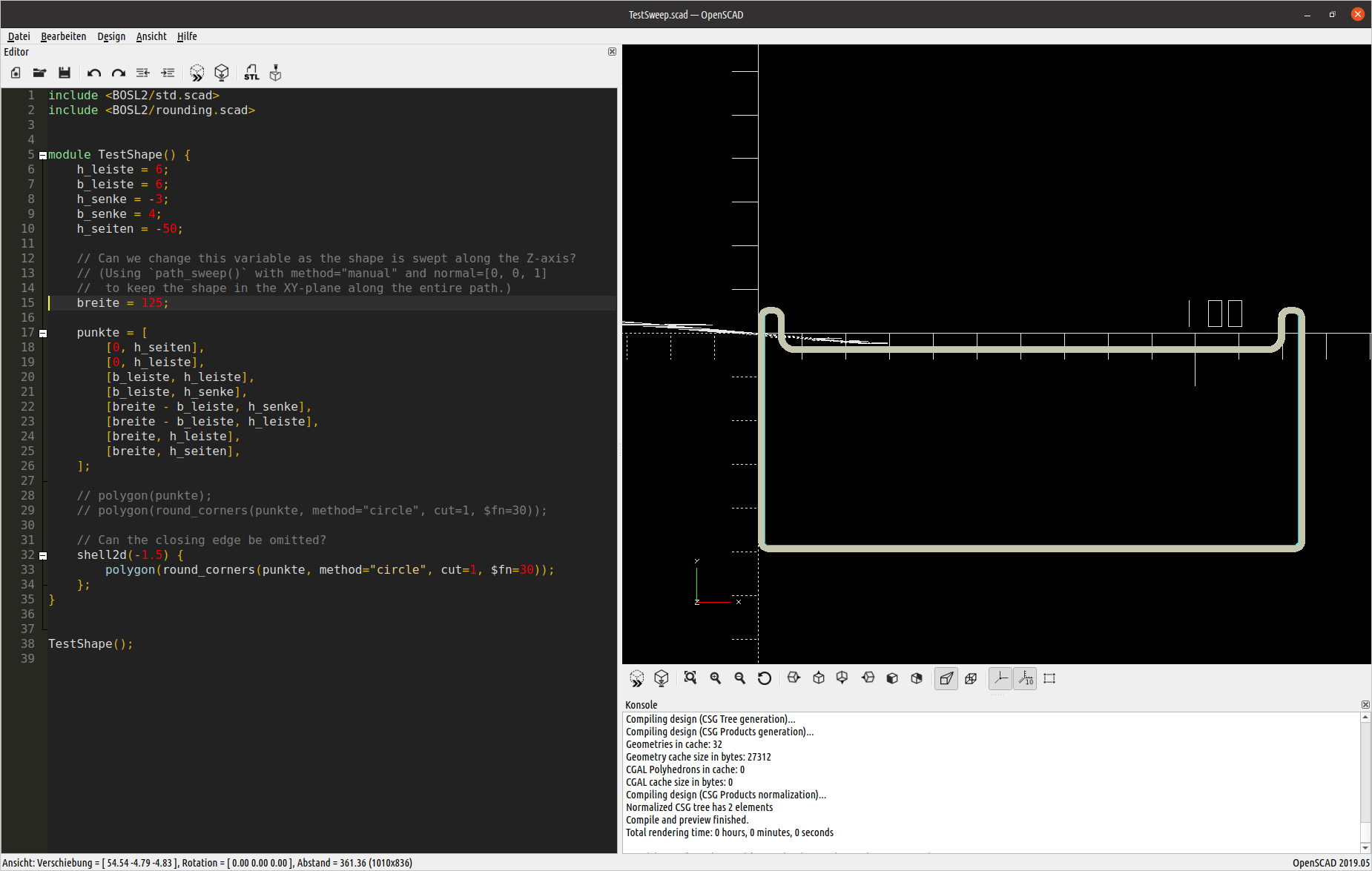Open the Ansicht menu
The height and width of the screenshot is (871, 1372).
[x=151, y=36]
